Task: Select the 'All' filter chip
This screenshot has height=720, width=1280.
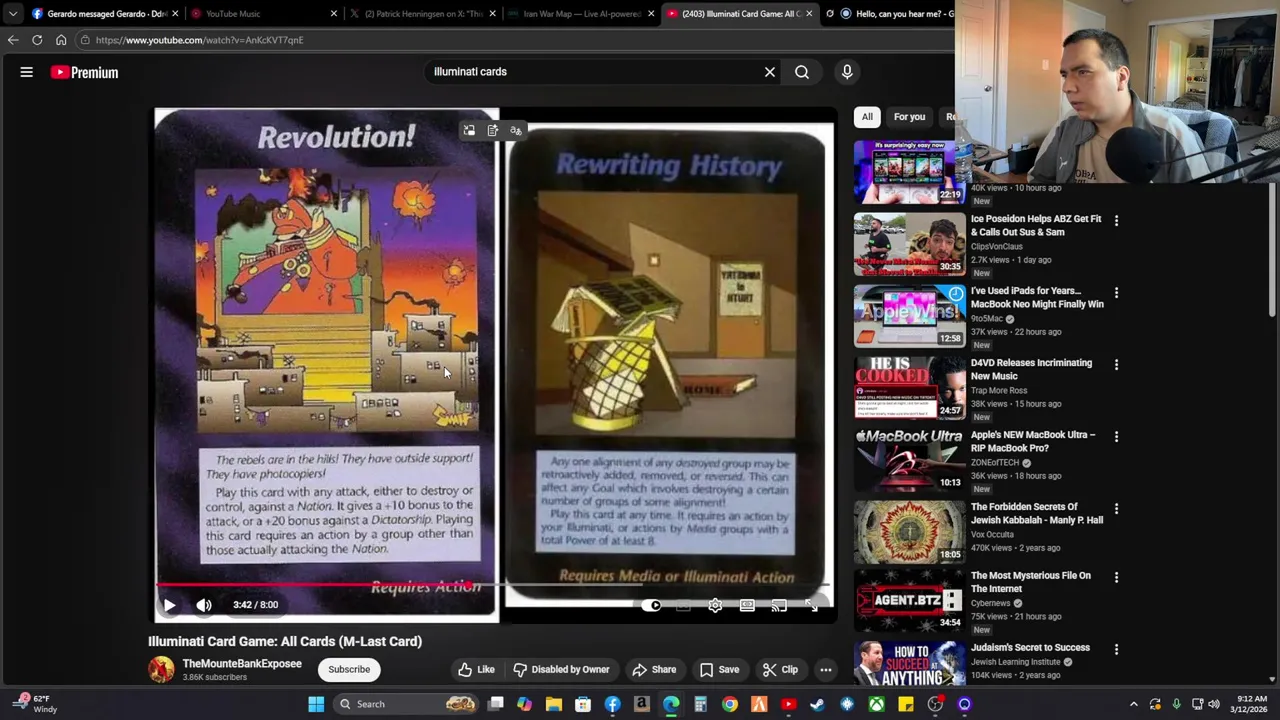Action: coord(867,117)
